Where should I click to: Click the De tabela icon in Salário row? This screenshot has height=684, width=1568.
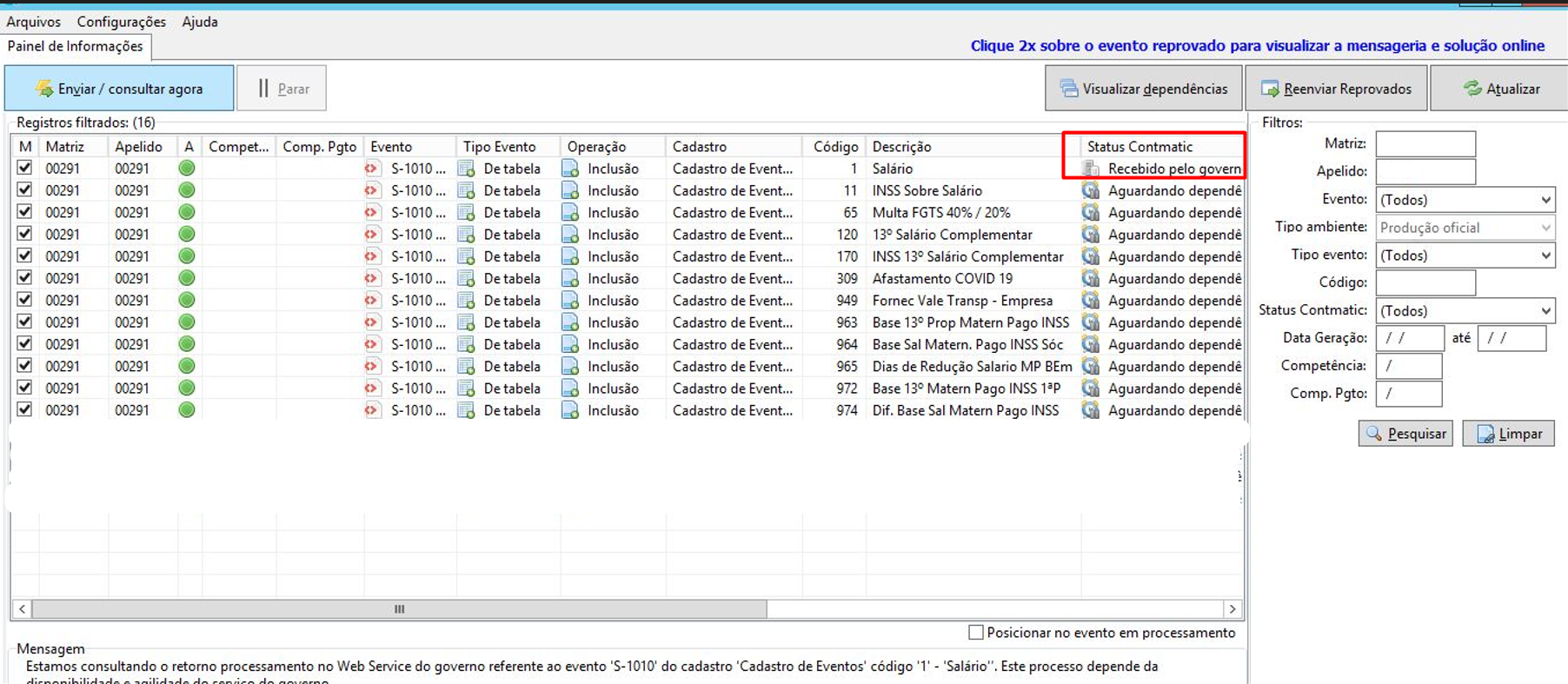click(x=467, y=169)
